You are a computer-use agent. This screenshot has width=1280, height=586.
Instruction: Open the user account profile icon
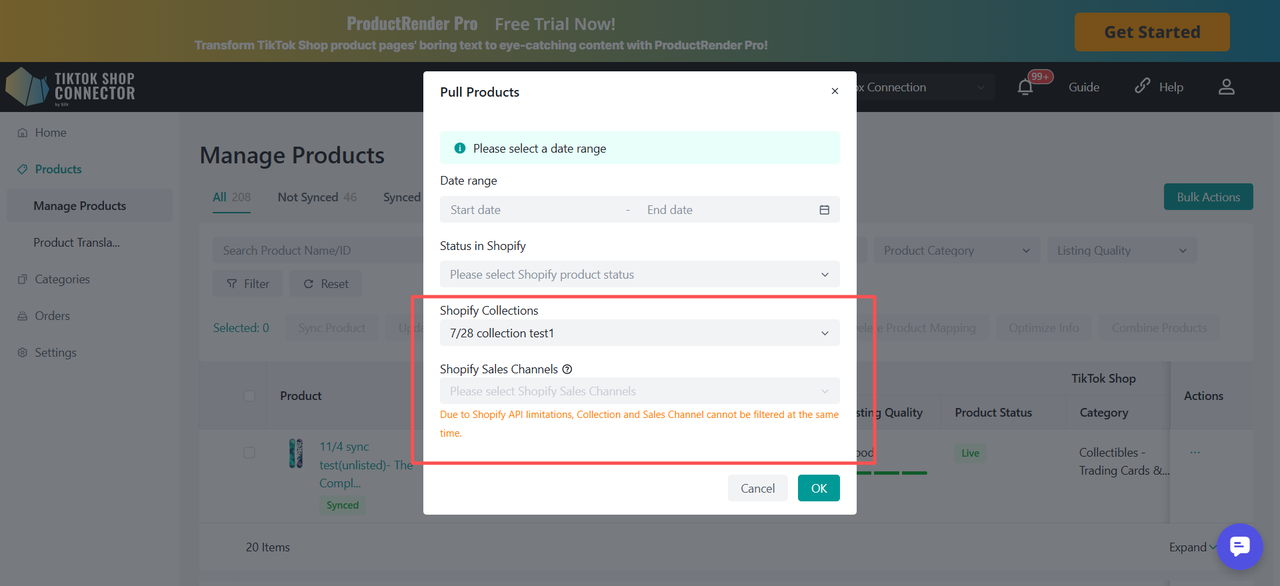pyautogui.click(x=1227, y=87)
